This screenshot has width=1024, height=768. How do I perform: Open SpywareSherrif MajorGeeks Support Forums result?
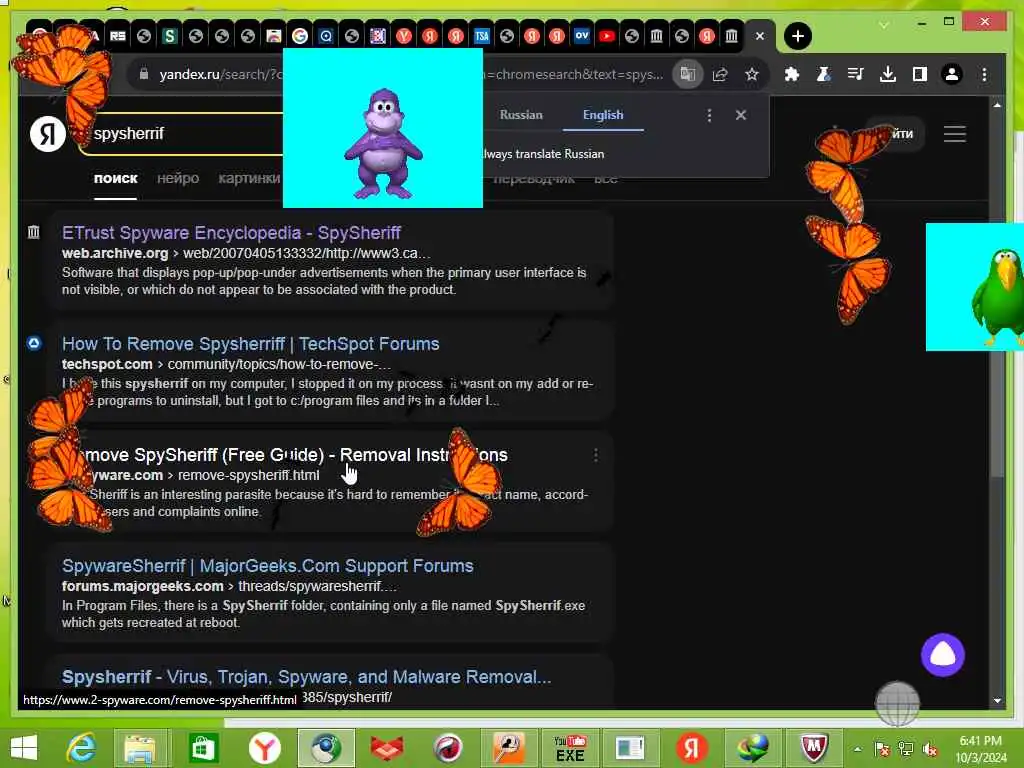(268, 566)
